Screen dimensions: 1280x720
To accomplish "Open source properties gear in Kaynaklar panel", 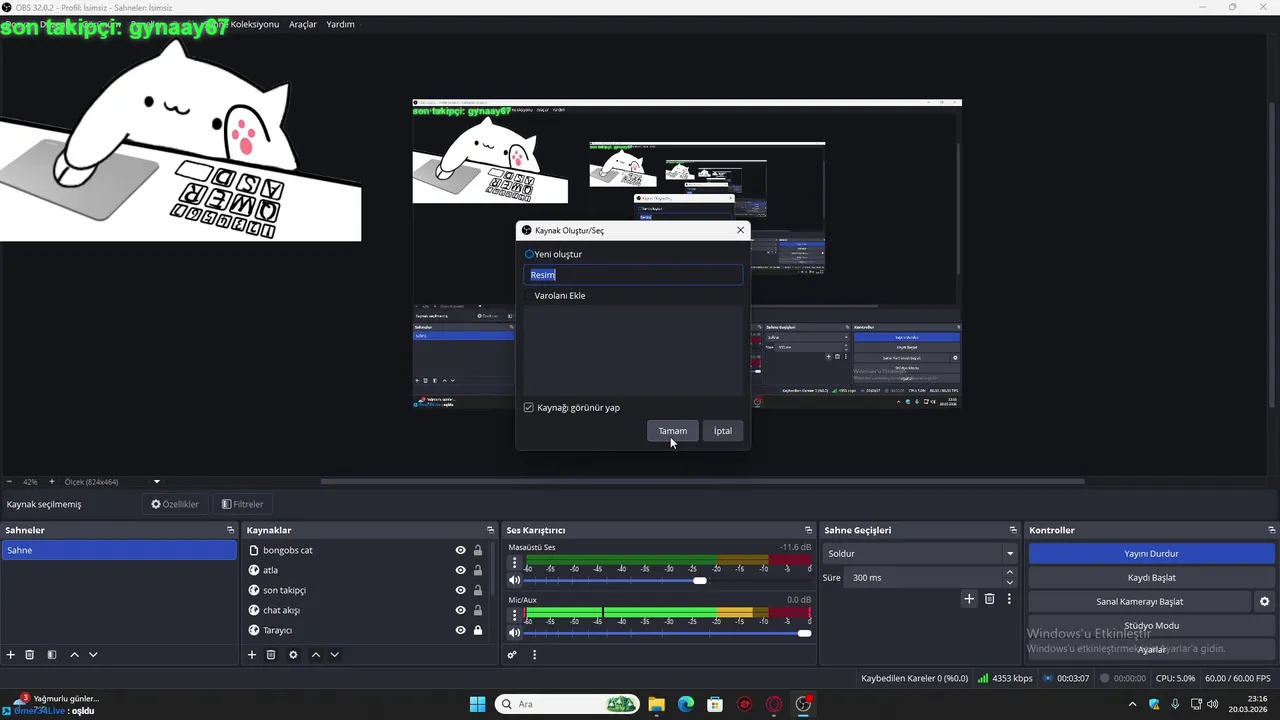I will [293, 655].
